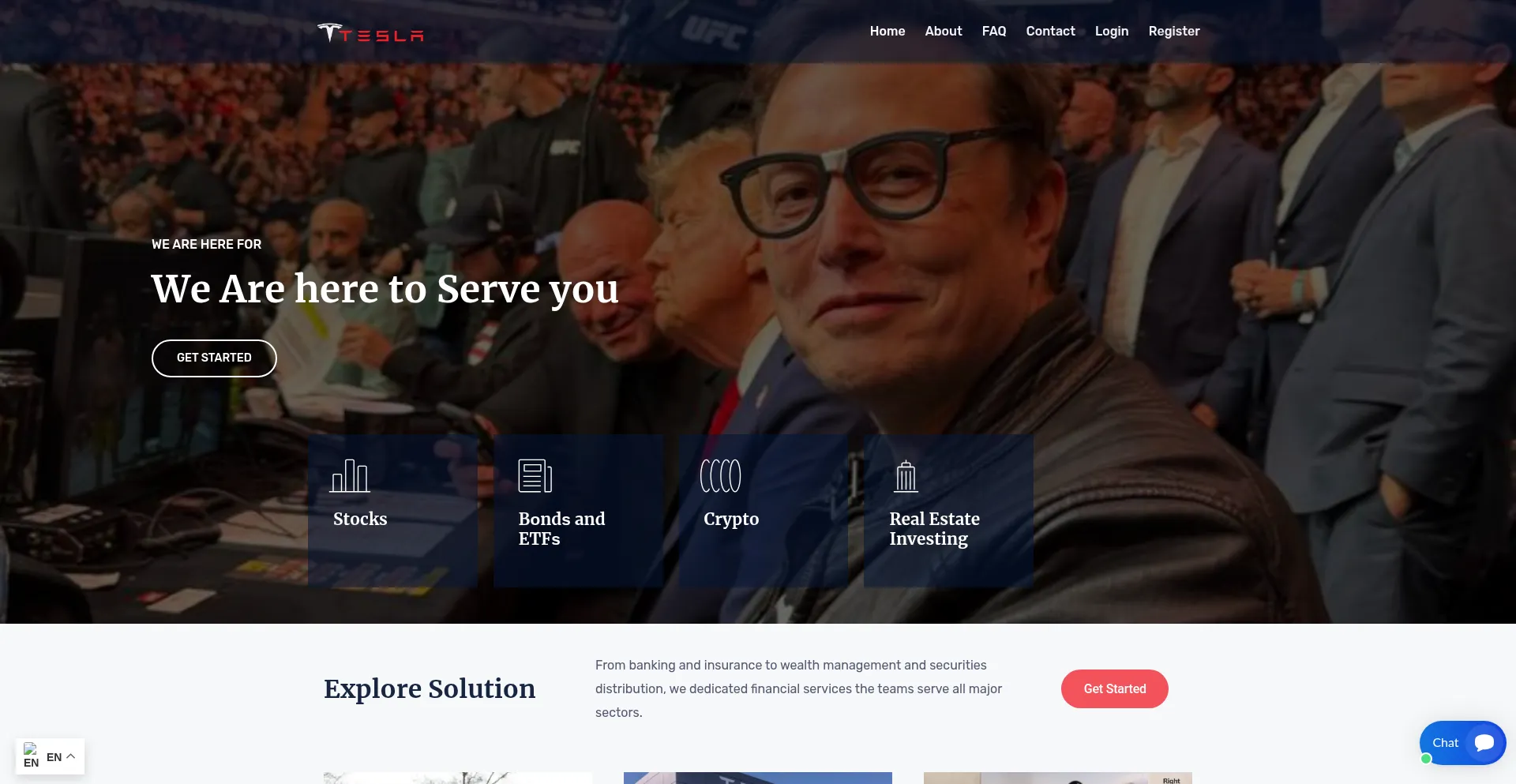The width and height of the screenshot is (1516, 784).
Task: Open the FAQ navigation link
Action: [994, 31]
